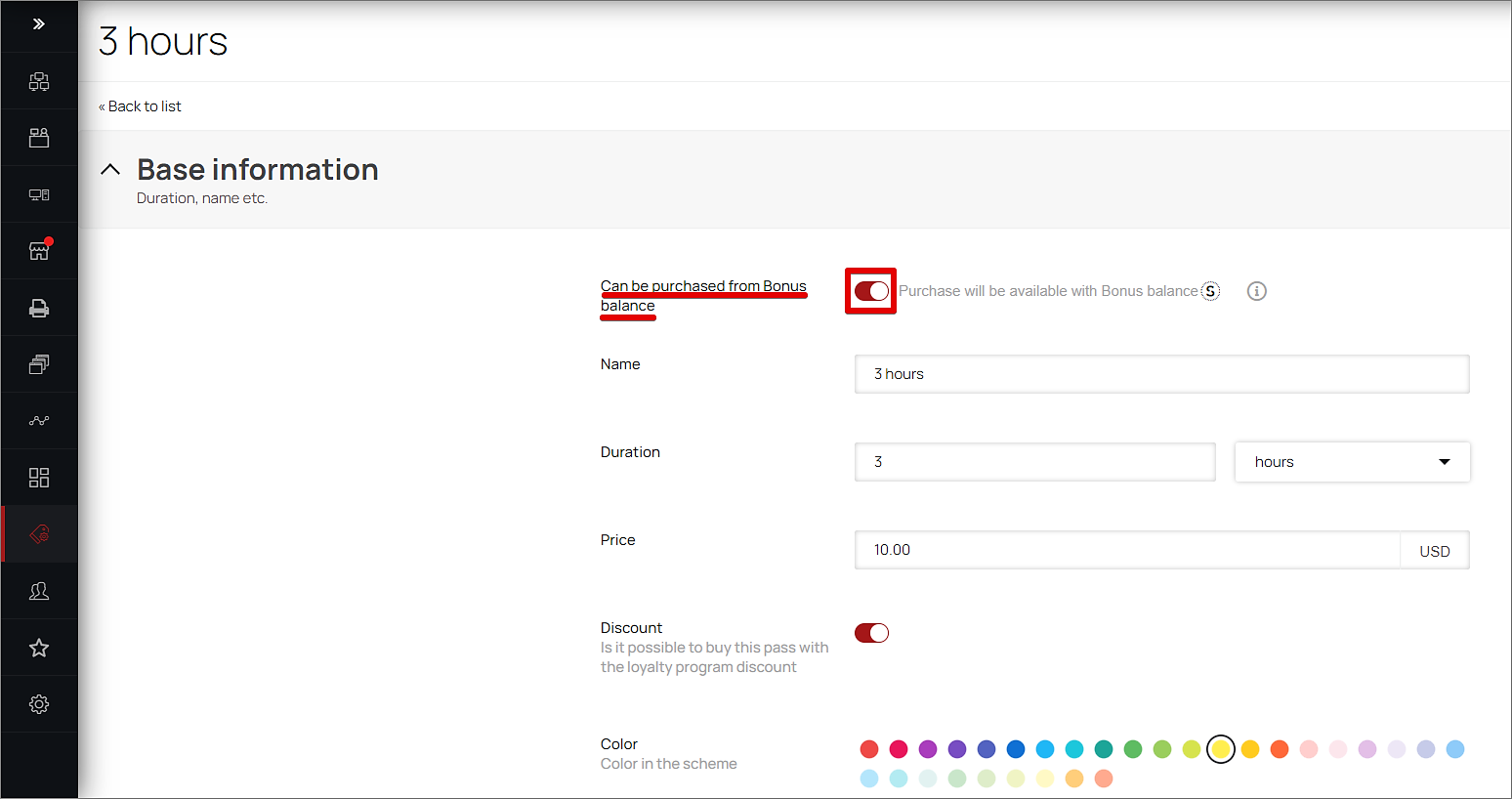Image resolution: width=1512 pixels, height=799 pixels.
Task: Toggle the loyalty Discount switch
Action: [x=871, y=633]
